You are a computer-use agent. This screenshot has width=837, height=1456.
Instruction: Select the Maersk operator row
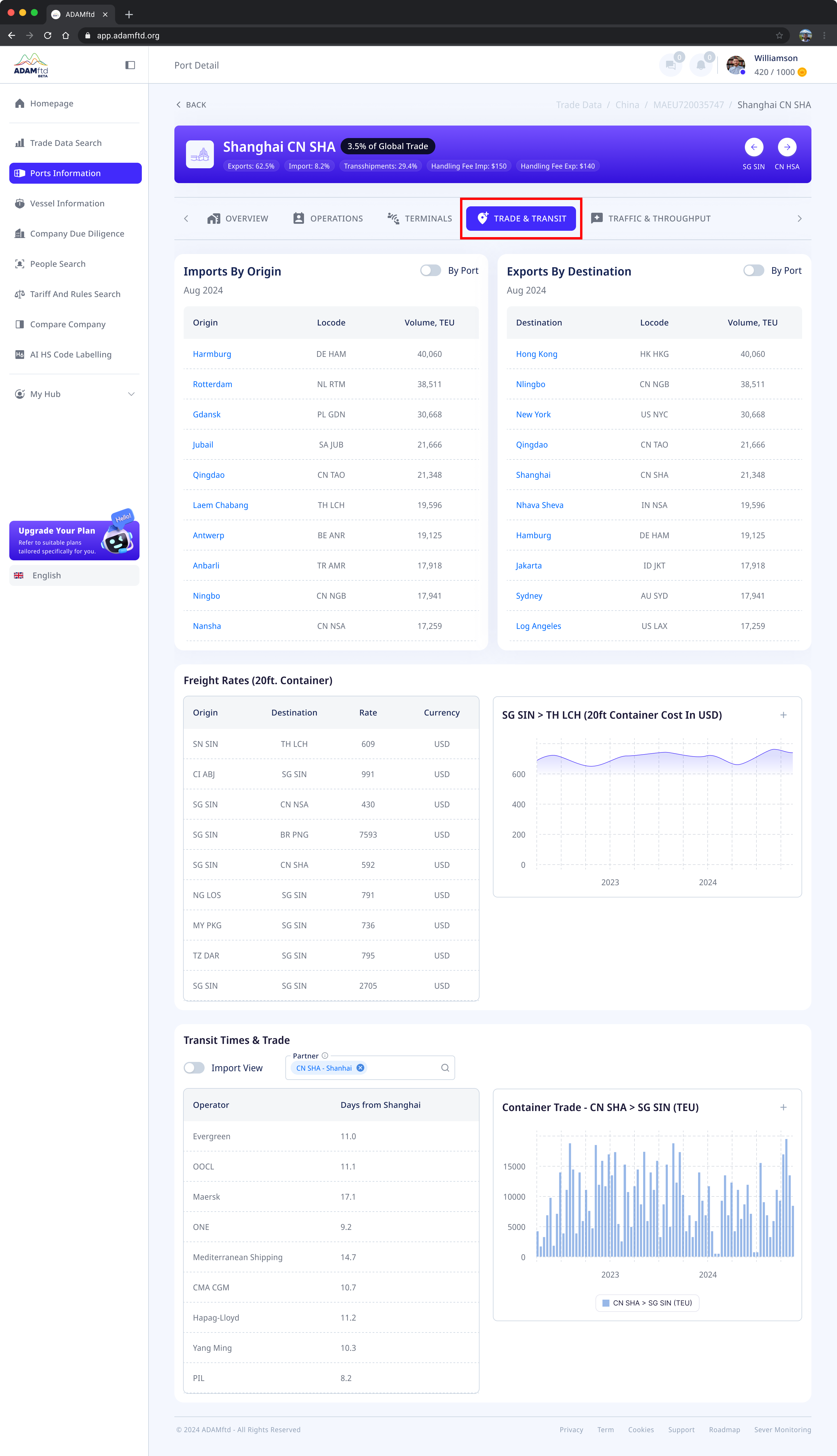tap(331, 1197)
